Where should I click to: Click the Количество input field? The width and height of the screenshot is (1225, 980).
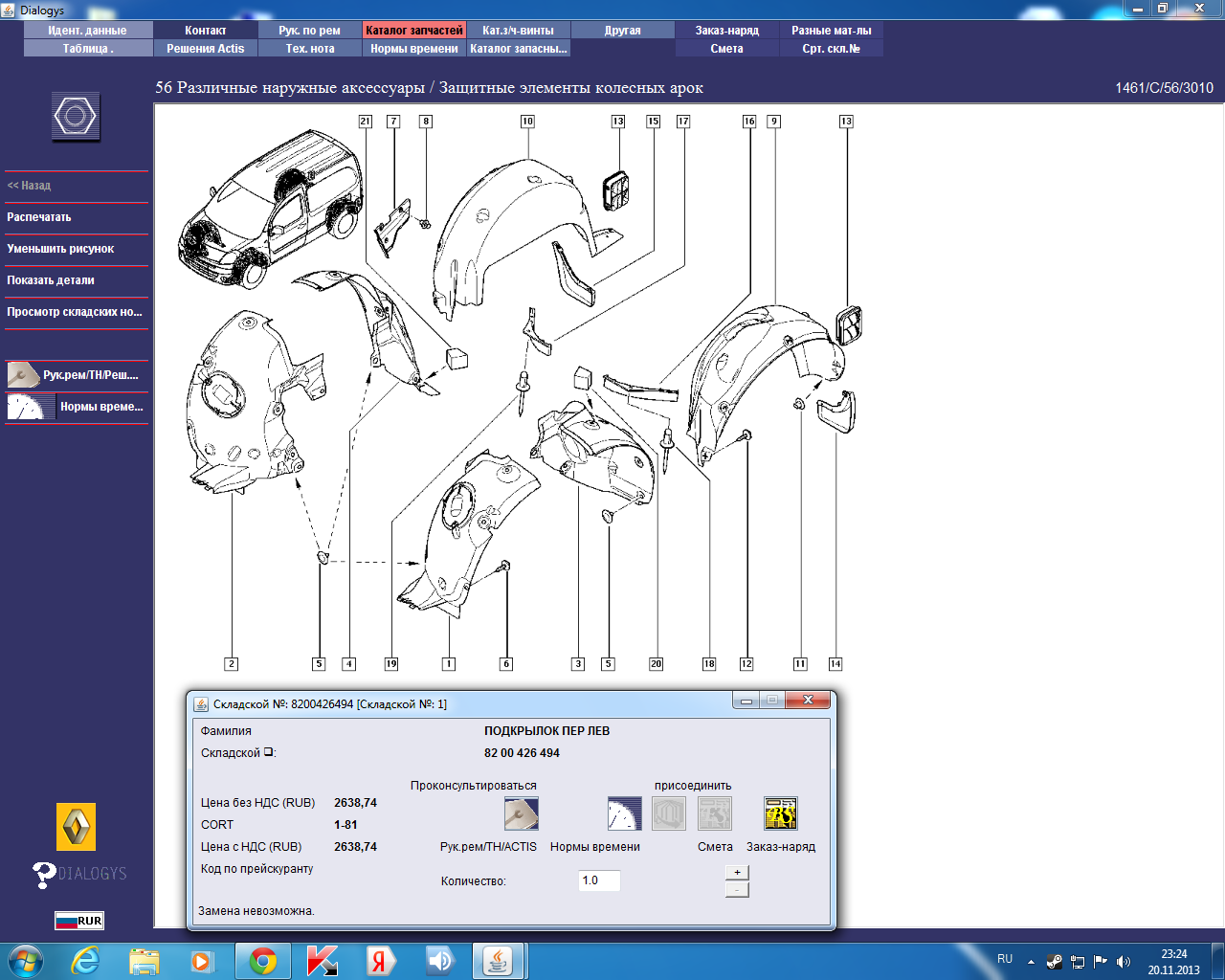(x=599, y=880)
